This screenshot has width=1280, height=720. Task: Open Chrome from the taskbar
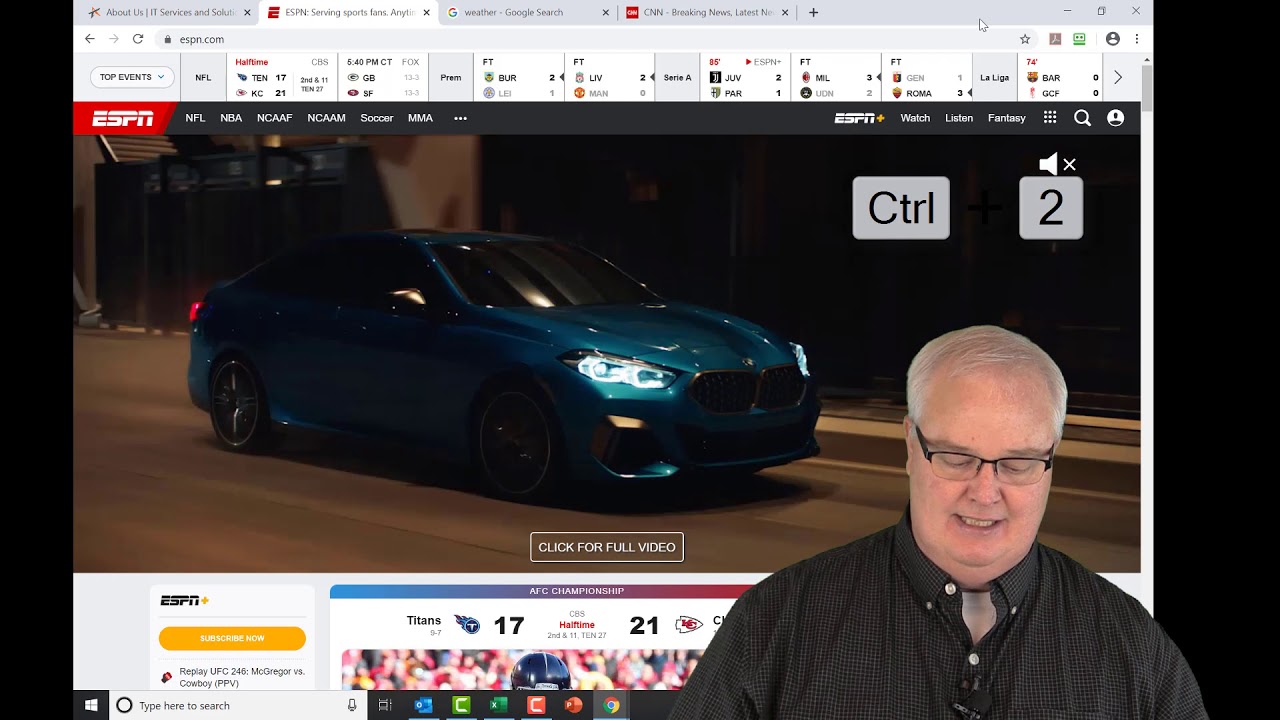611,705
